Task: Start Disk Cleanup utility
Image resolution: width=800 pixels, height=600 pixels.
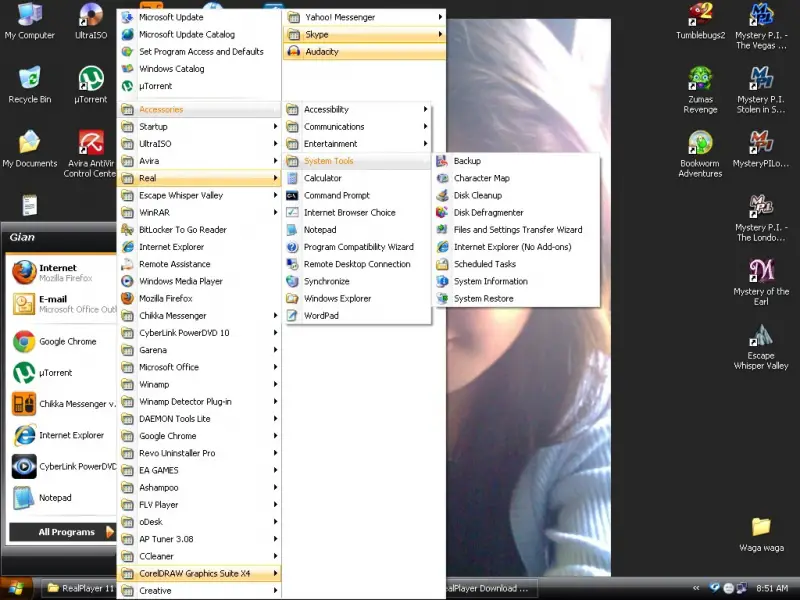Action: pyautogui.click(x=515, y=195)
